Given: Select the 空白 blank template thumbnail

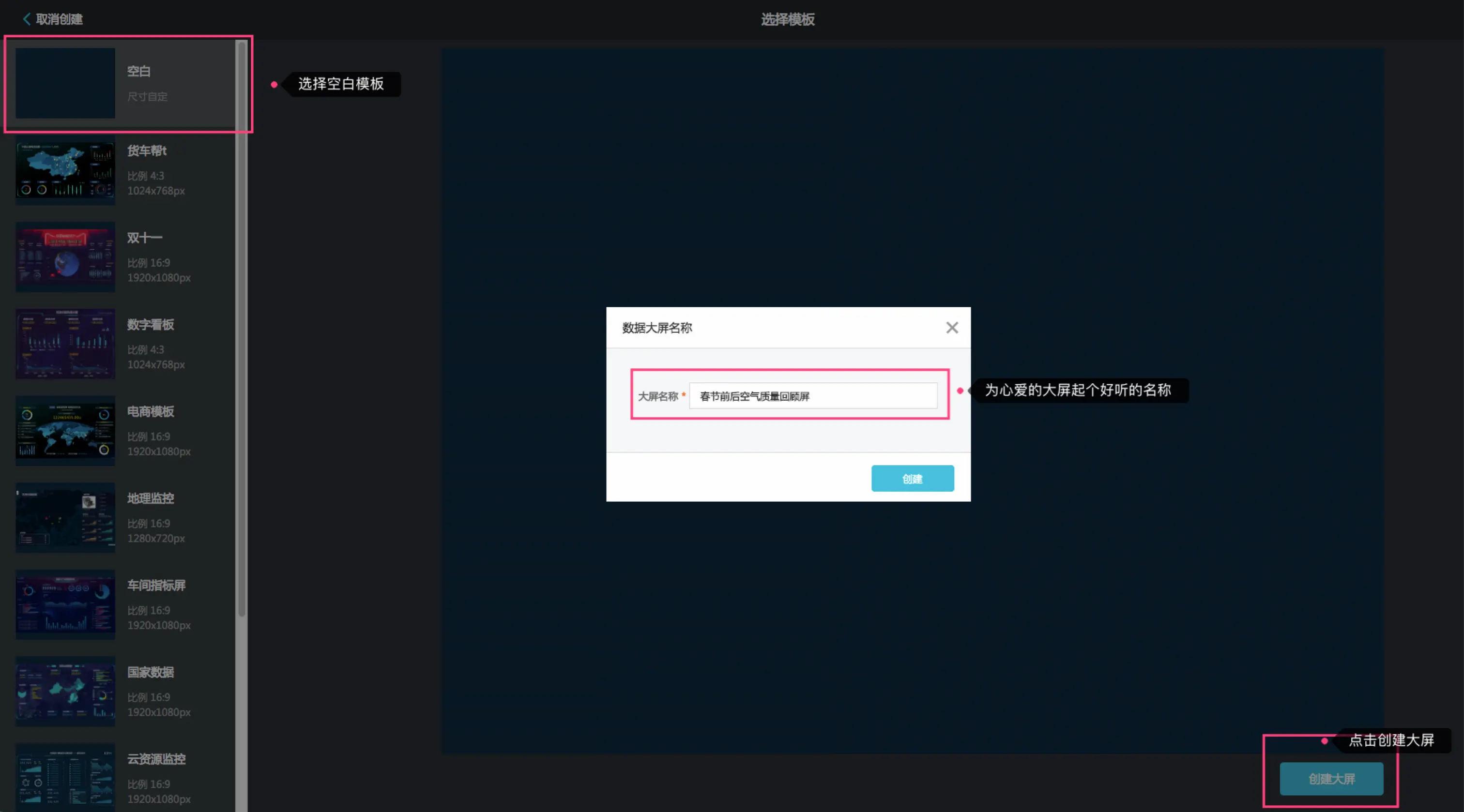Looking at the screenshot, I should 65,83.
